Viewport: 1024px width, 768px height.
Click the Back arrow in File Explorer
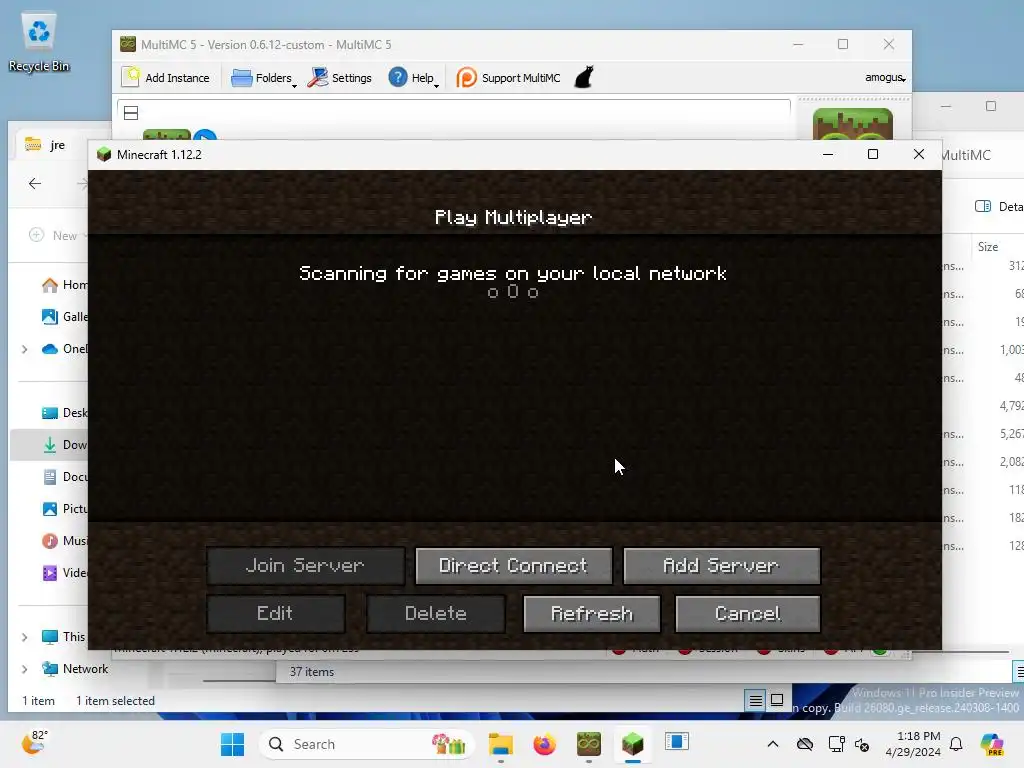pos(35,184)
